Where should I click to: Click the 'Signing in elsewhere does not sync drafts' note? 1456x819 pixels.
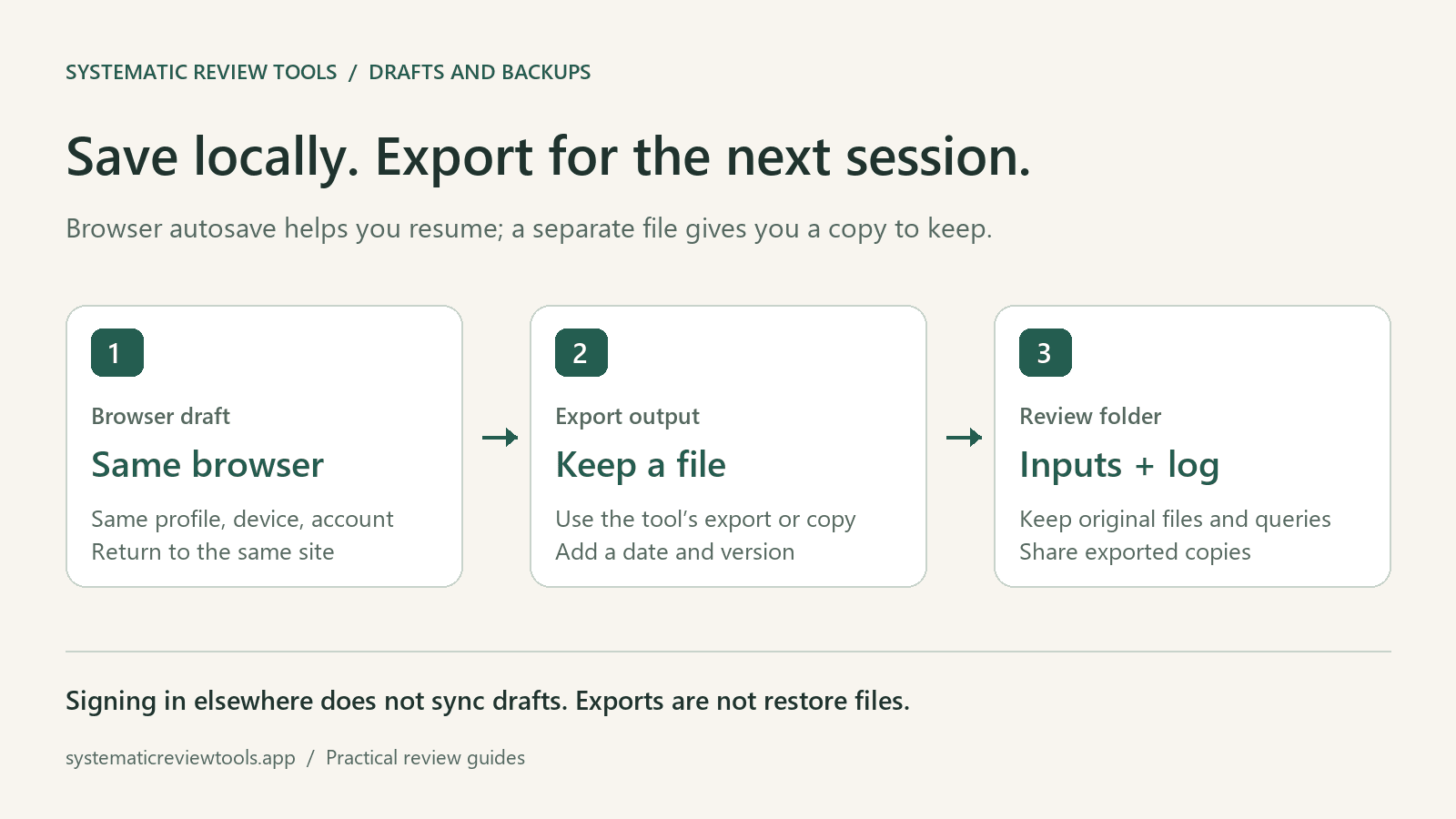pos(317,701)
